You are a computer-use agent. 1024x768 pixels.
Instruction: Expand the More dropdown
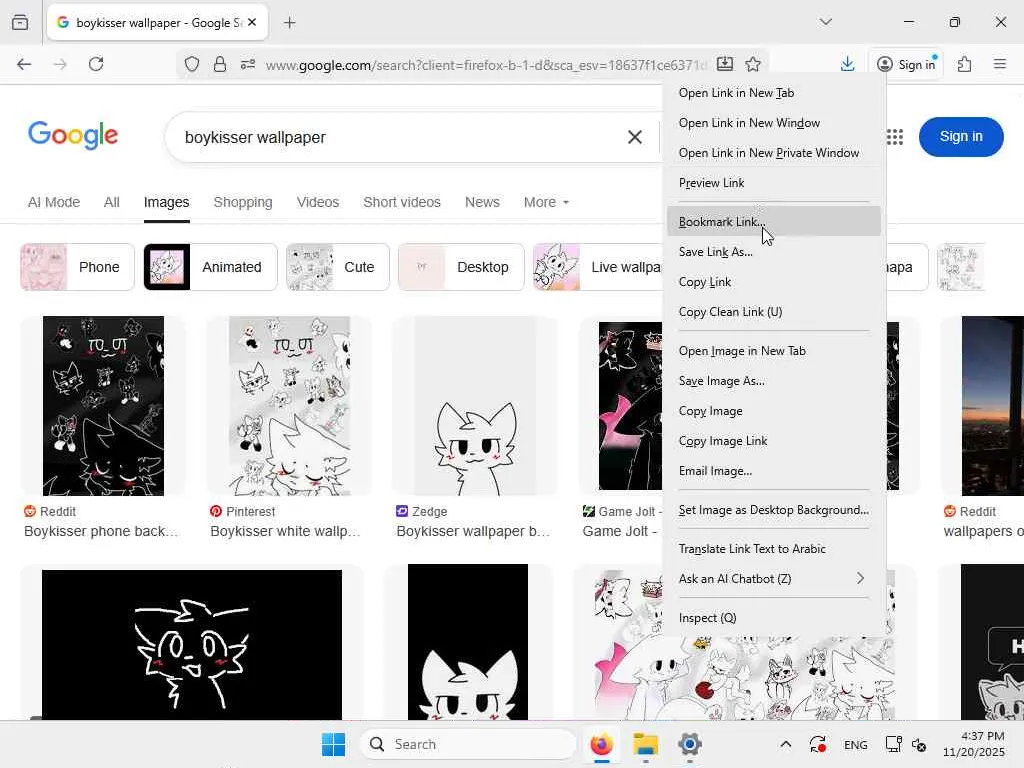tap(546, 202)
